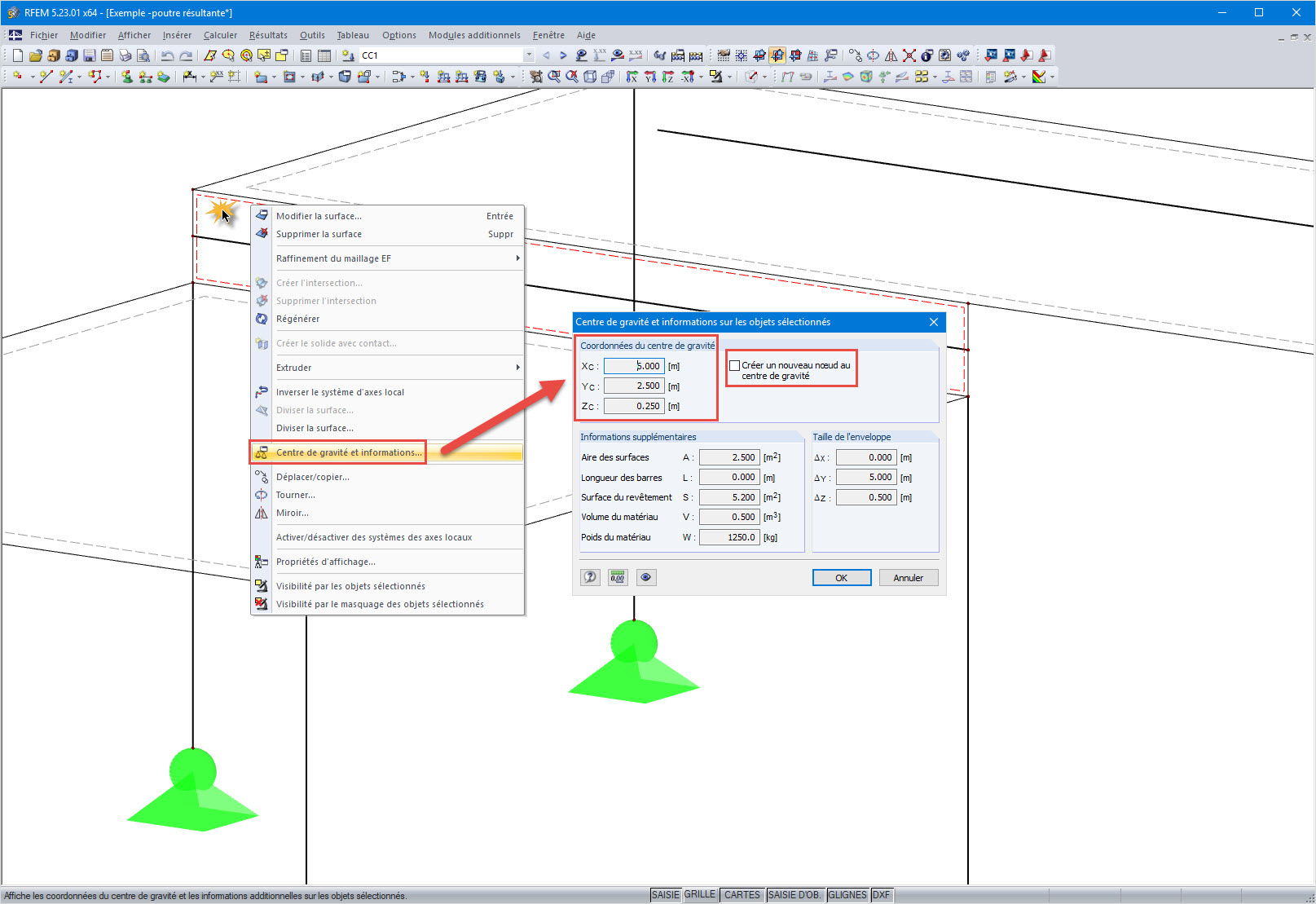Click Aire des surfaces value 2.500
The image size is (1316, 904).
tap(729, 457)
